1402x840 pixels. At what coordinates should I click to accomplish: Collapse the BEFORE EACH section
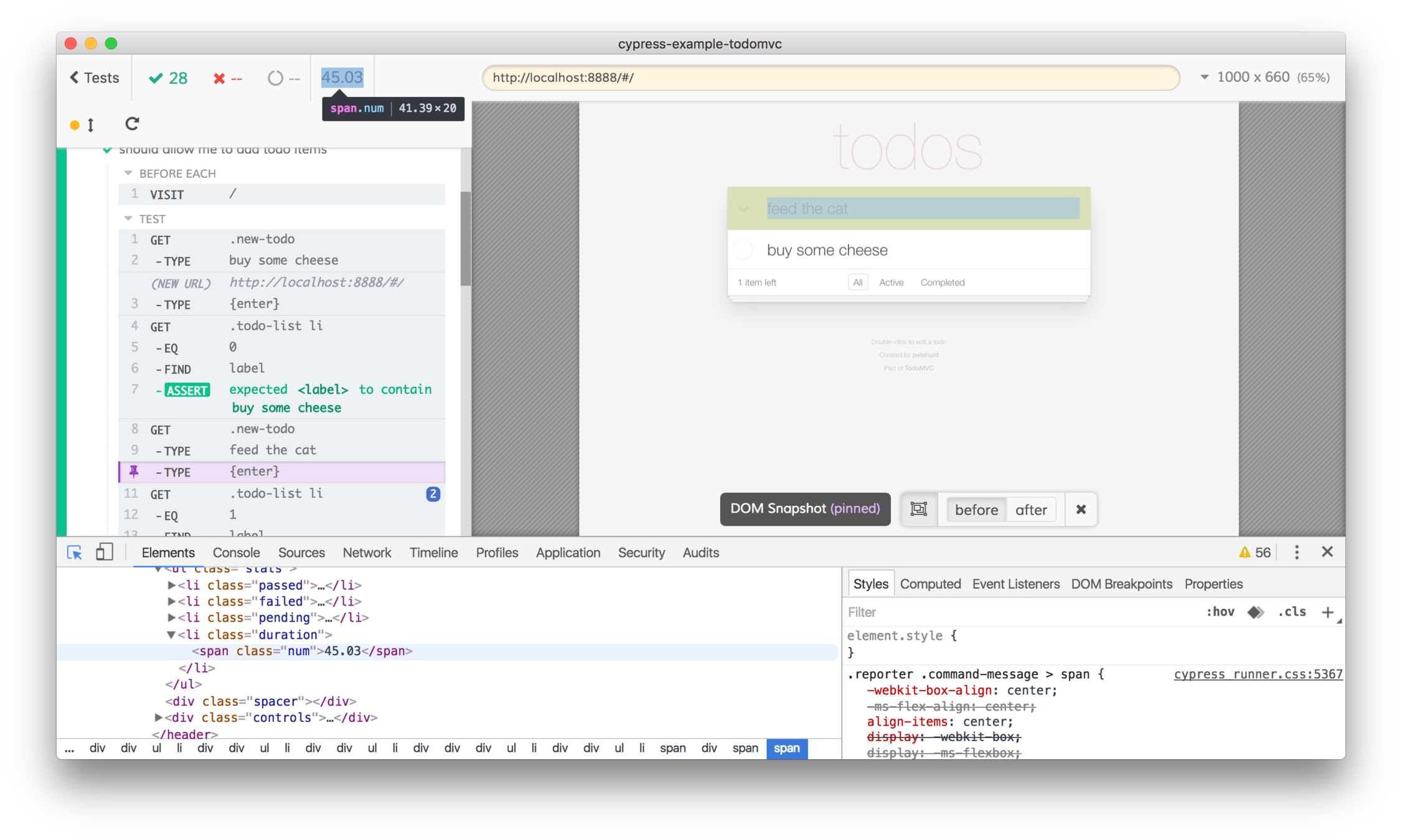click(128, 173)
